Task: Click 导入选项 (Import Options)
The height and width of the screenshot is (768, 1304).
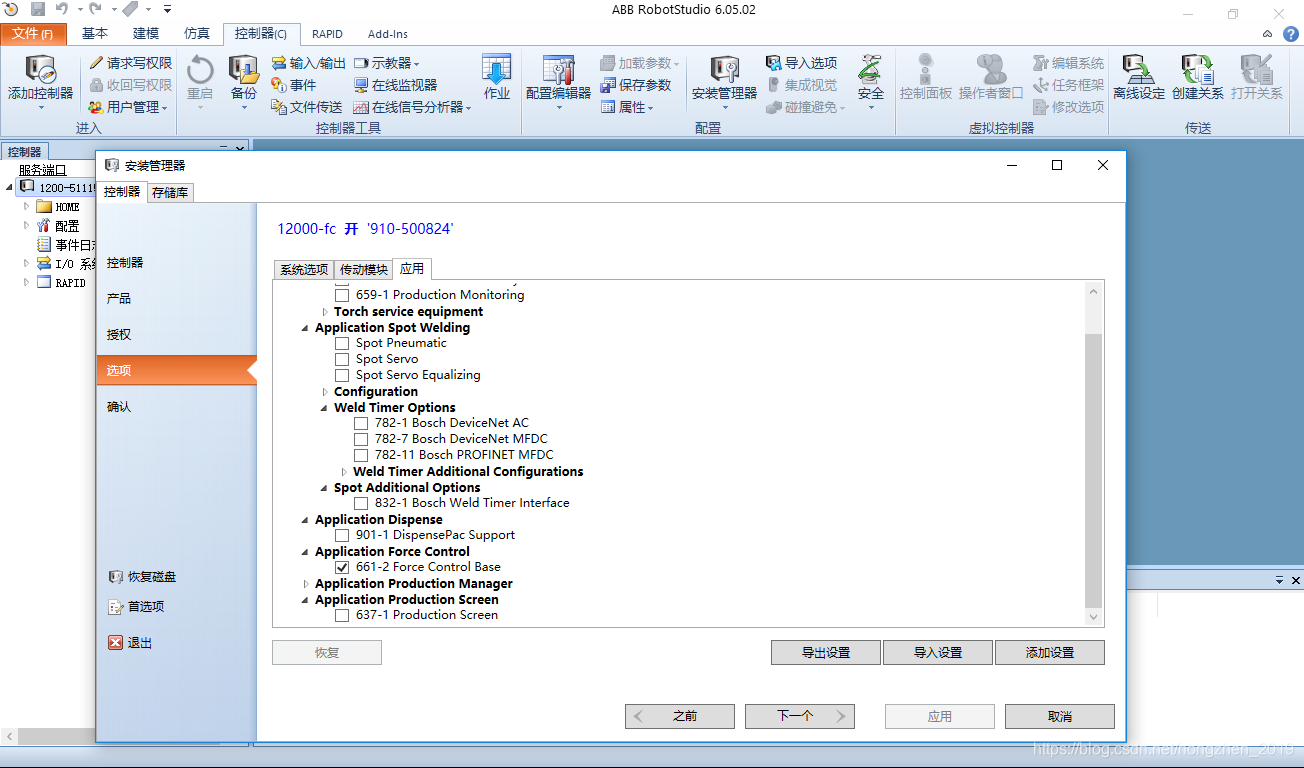Action: [802, 63]
